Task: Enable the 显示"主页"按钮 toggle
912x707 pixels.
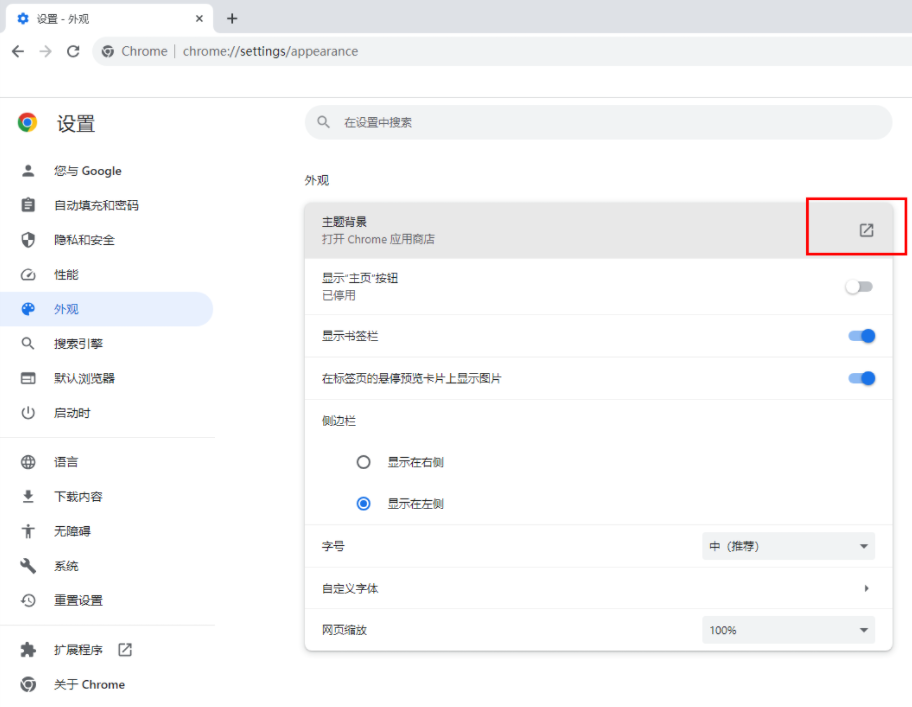Action: (859, 287)
